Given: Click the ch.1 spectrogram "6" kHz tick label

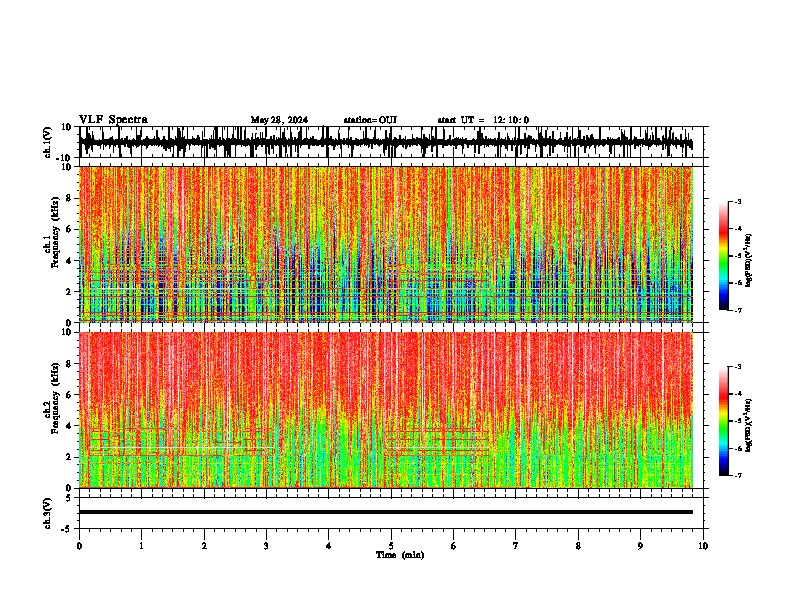Looking at the screenshot, I should coord(69,229).
